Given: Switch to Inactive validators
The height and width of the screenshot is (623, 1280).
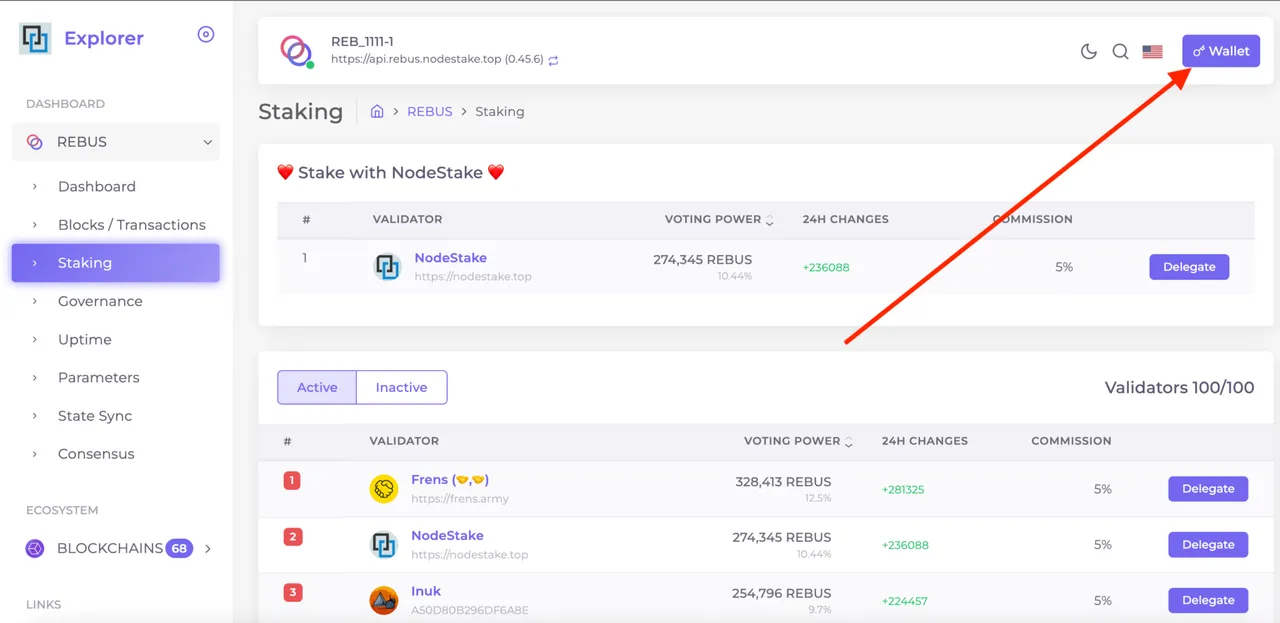Looking at the screenshot, I should coord(401,387).
